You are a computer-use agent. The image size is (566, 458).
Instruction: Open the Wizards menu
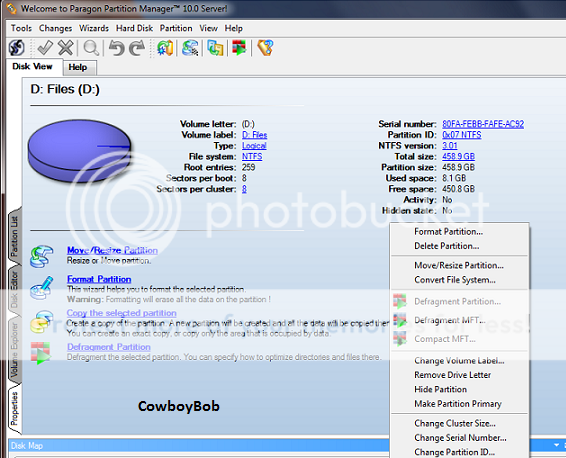(94, 28)
